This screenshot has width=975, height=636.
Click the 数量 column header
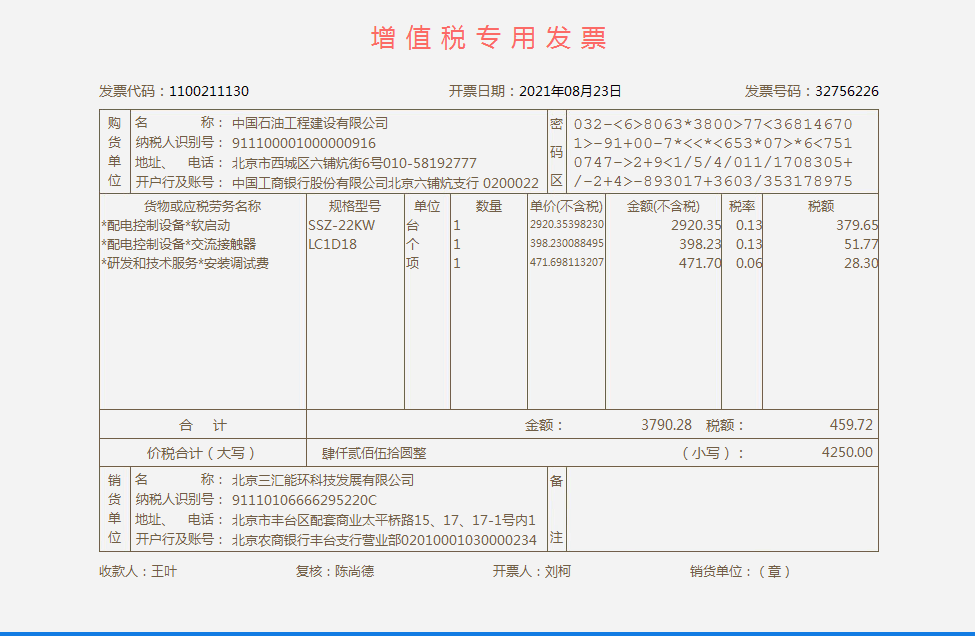[489, 206]
